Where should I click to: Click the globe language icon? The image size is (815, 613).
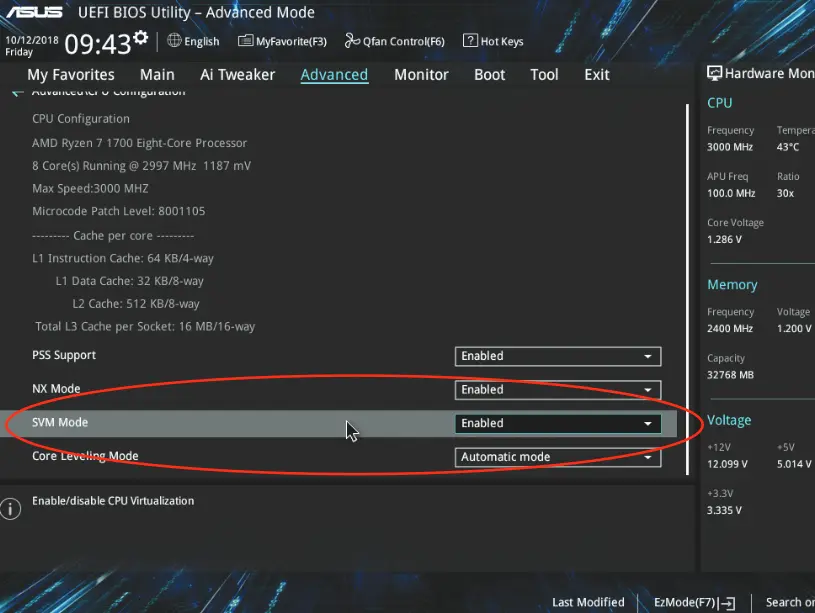pyautogui.click(x=174, y=41)
